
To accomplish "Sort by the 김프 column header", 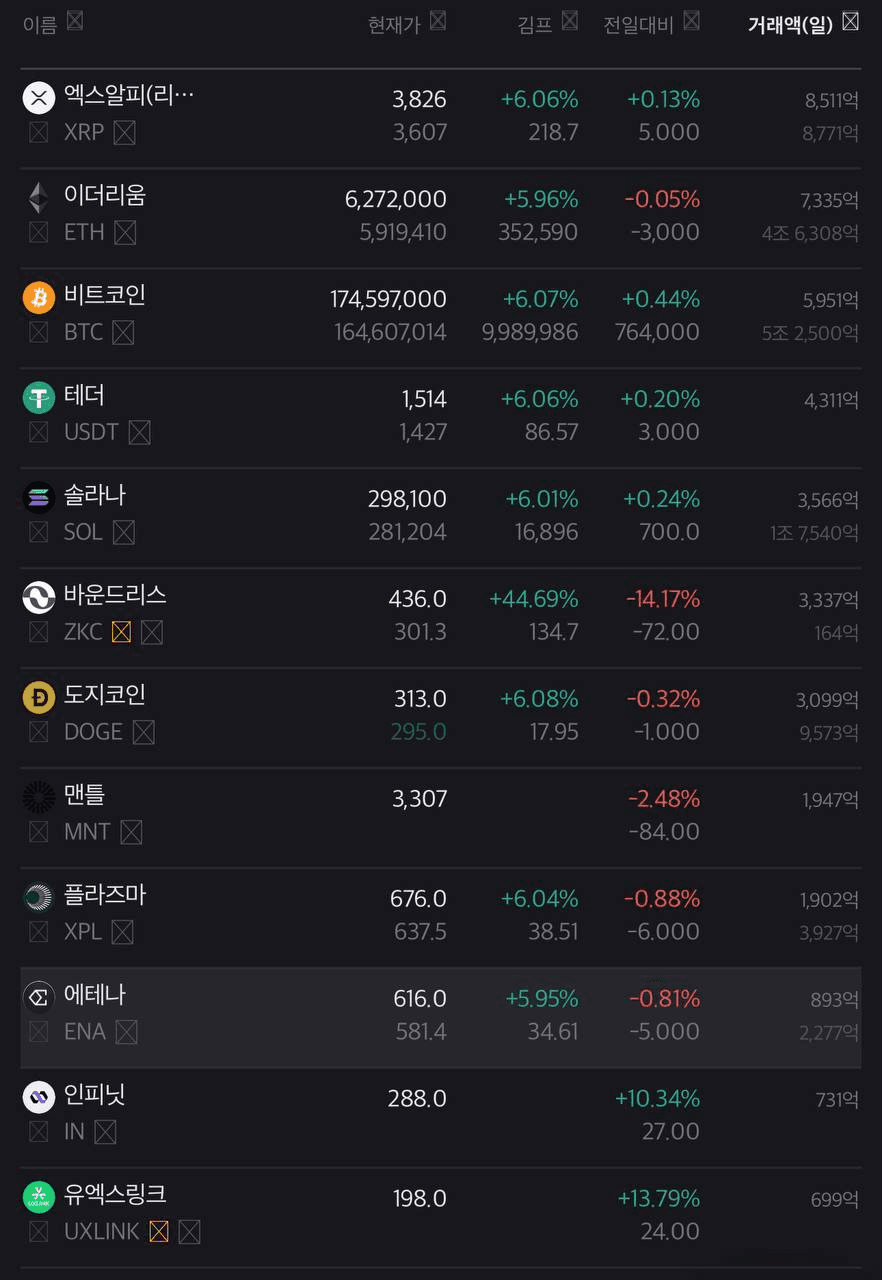I will [535, 25].
